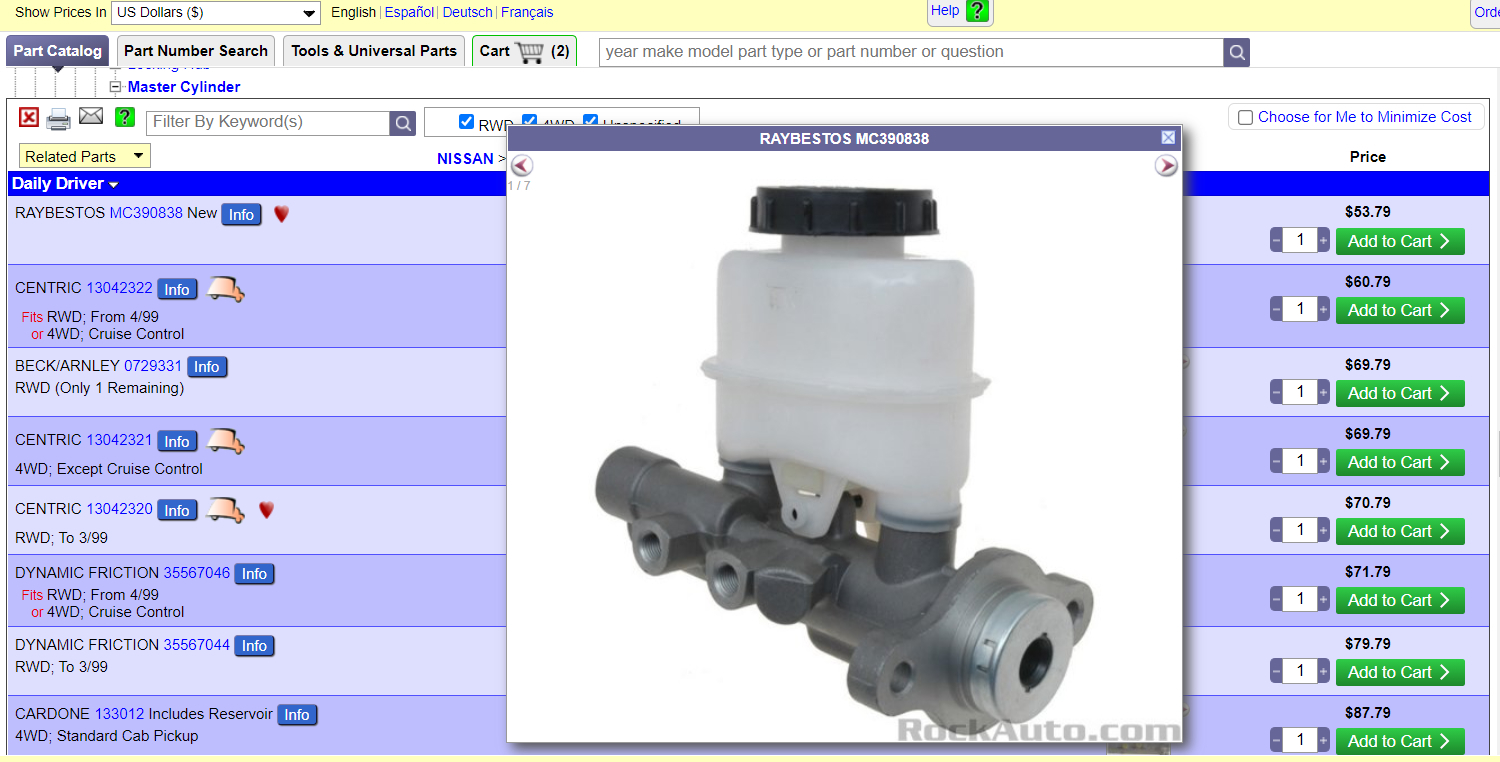
Task: Click Info for BECK/ARNLEY 0729331
Action: tap(207, 367)
